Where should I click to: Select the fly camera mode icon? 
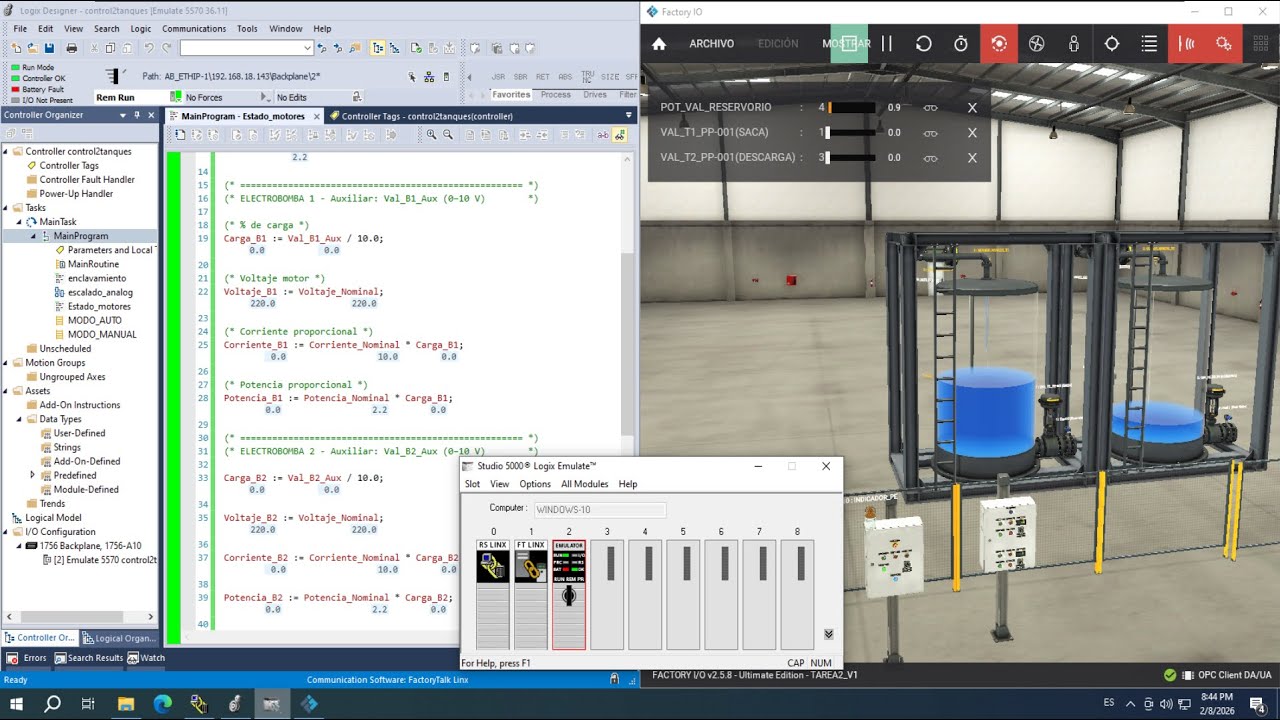[x=1036, y=44]
